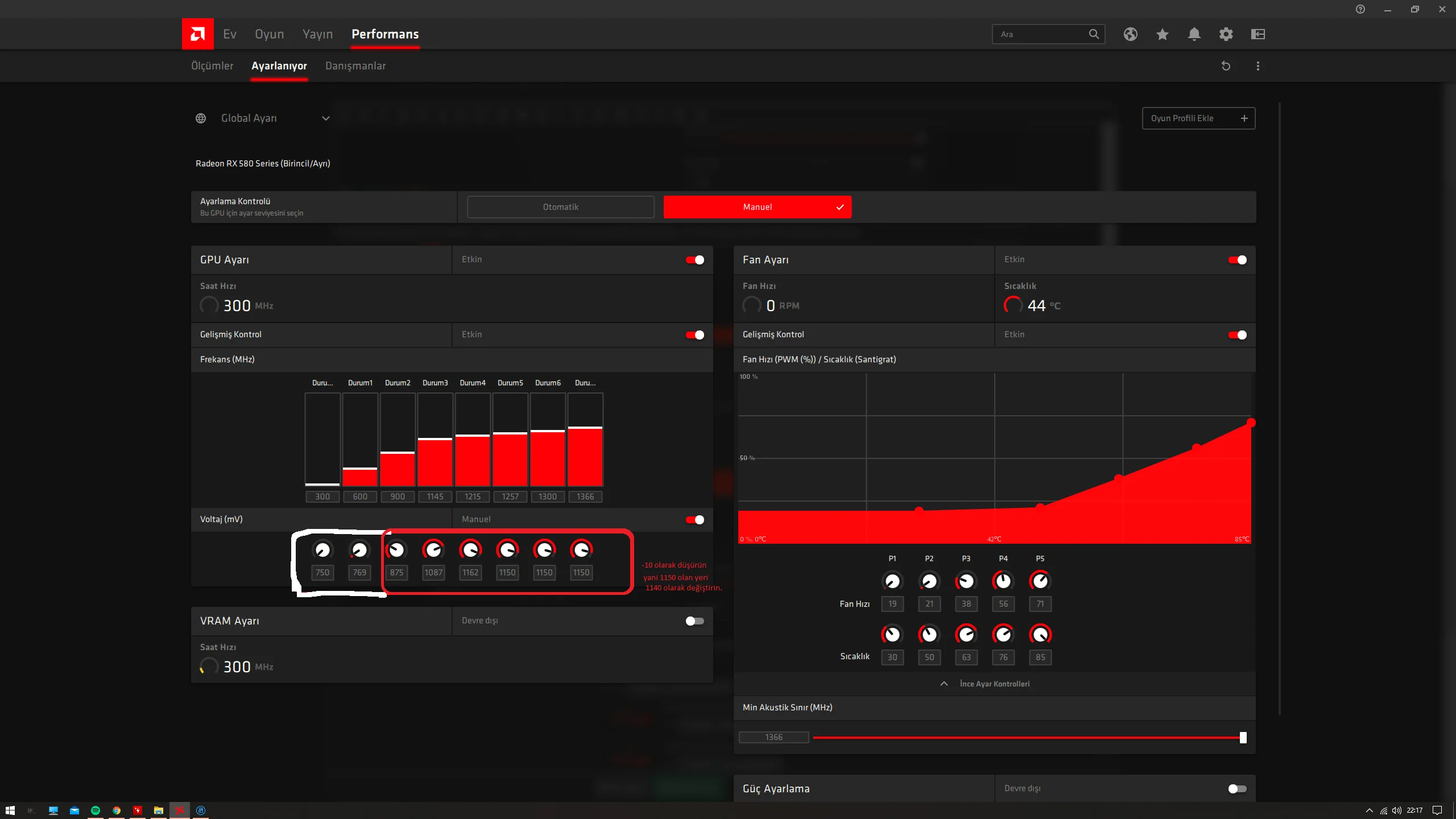Turn off Voltaj Manuel toggle

694,520
